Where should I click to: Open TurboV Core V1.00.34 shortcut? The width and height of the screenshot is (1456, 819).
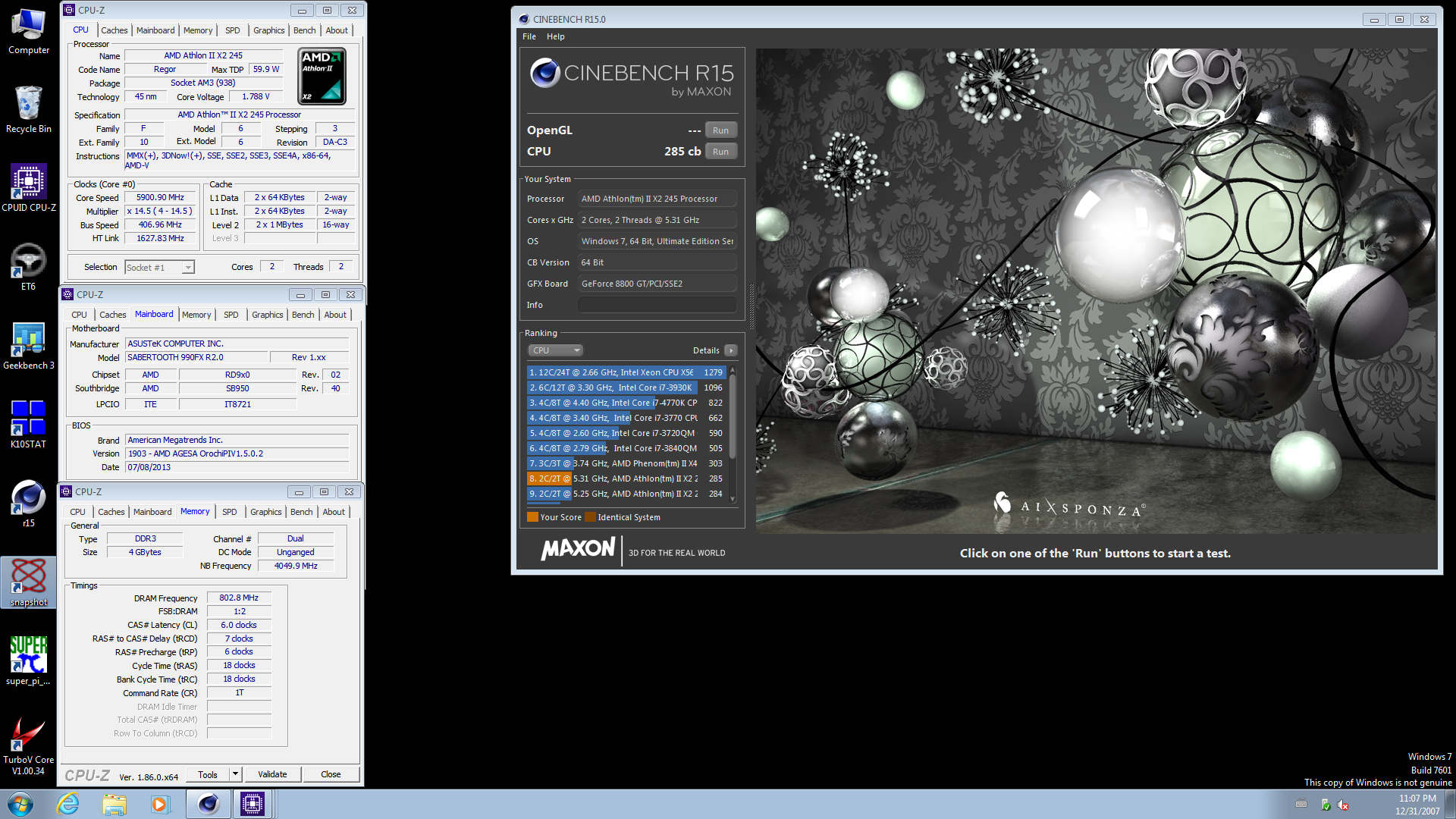pos(29,745)
